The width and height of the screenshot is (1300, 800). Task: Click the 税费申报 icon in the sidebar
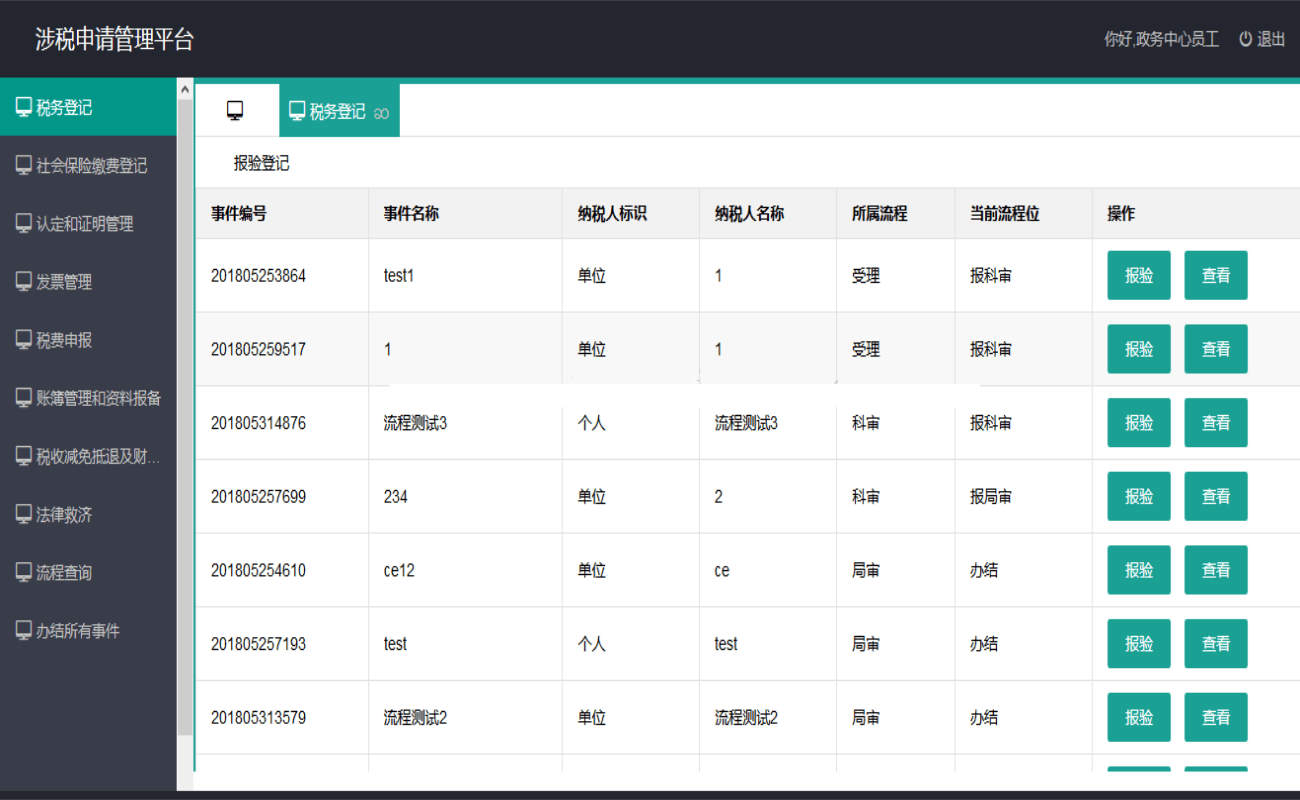pyautogui.click(x=23, y=340)
